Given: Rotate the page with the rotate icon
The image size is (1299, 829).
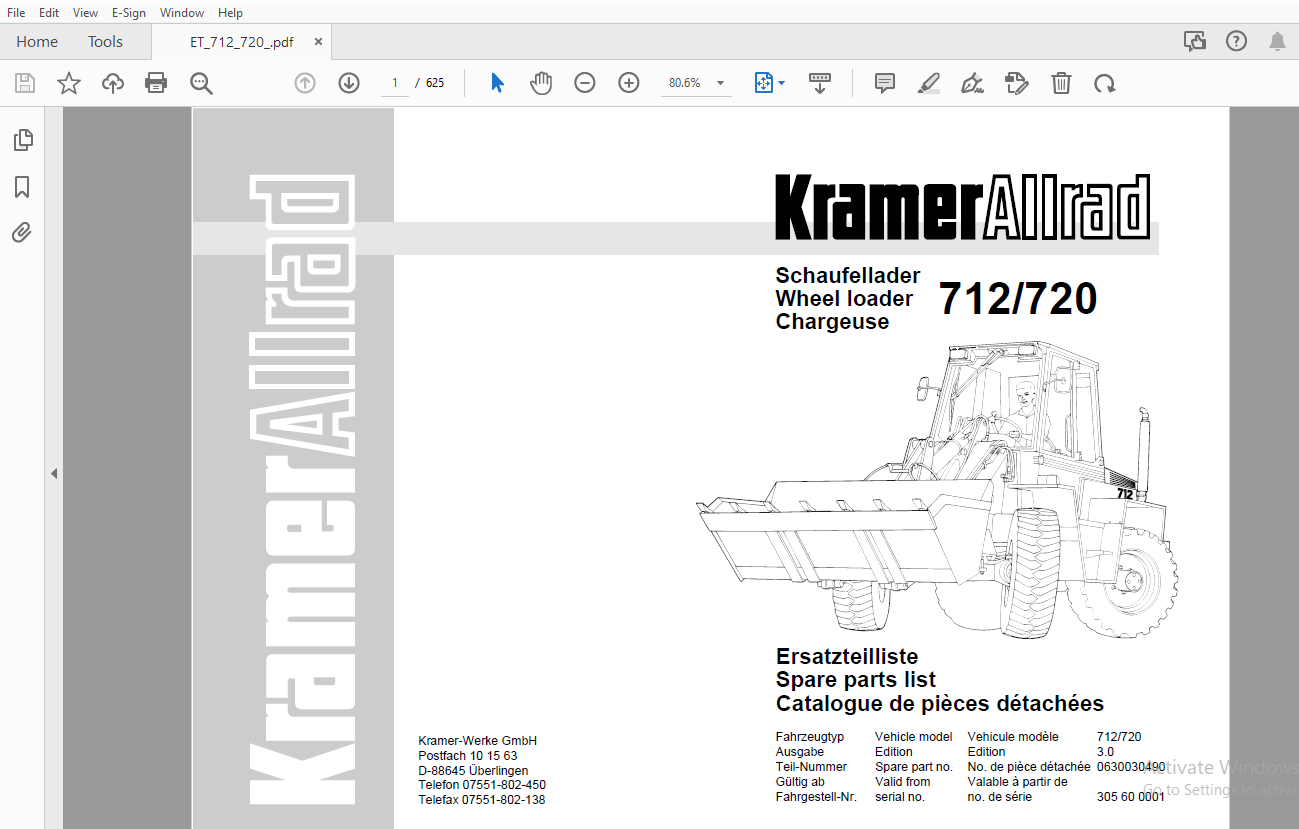Looking at the screenshot, I should click(1105, 83).
